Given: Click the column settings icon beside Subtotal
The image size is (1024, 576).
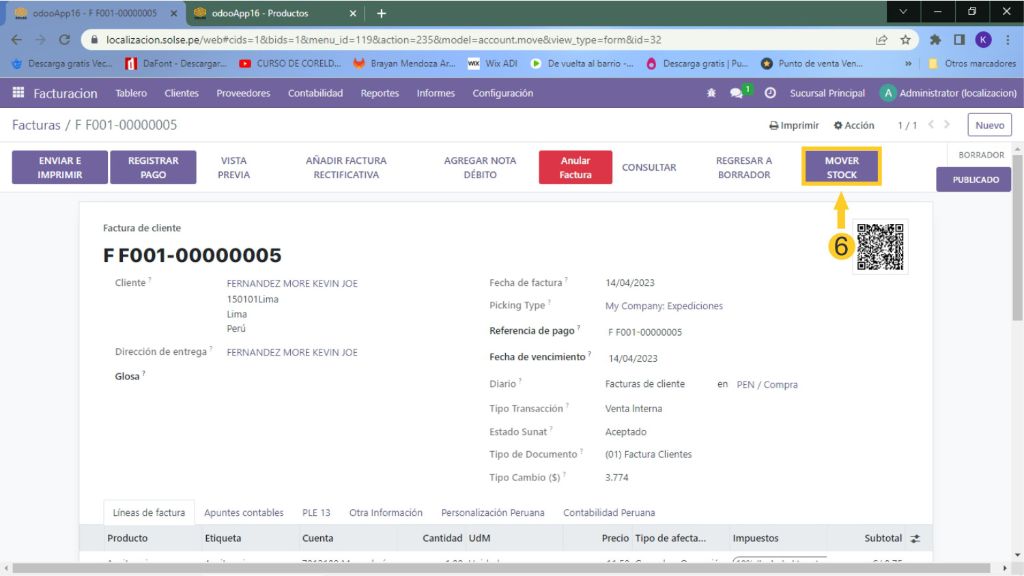Looking at the screenshot, I should point(915,538).
